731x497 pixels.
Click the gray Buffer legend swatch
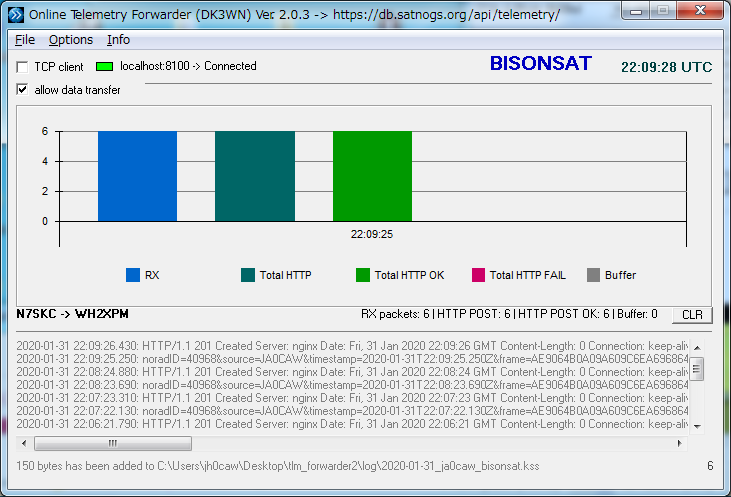tap(593, 275)
